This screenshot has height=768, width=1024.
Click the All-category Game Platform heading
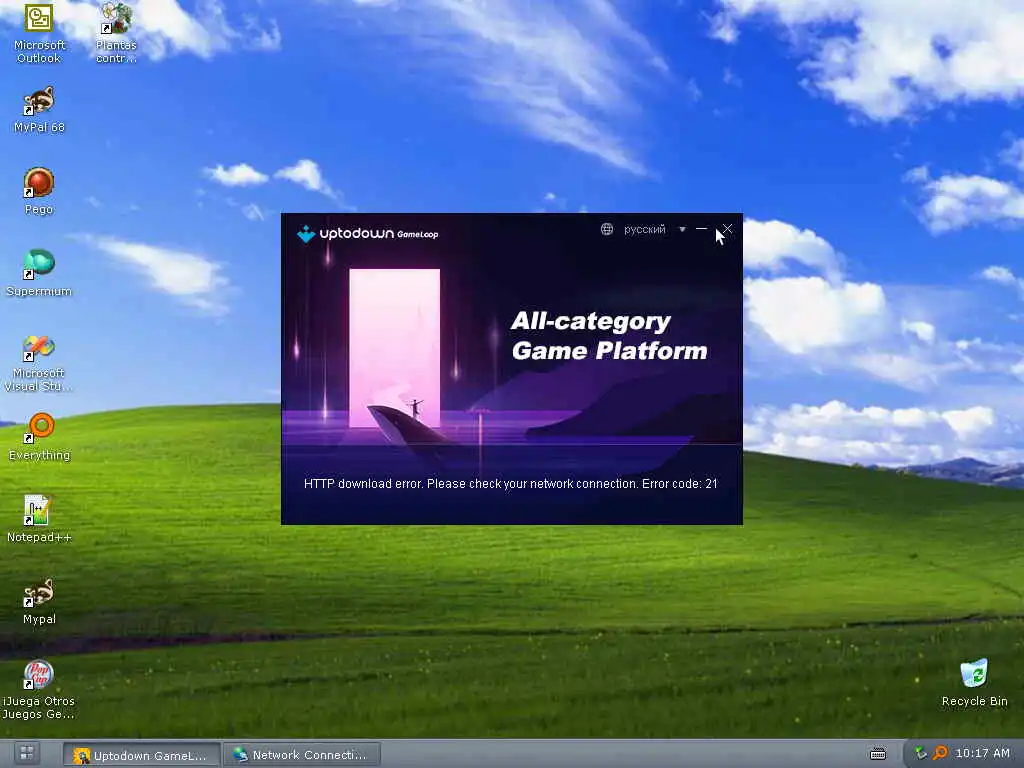point(609,336)
